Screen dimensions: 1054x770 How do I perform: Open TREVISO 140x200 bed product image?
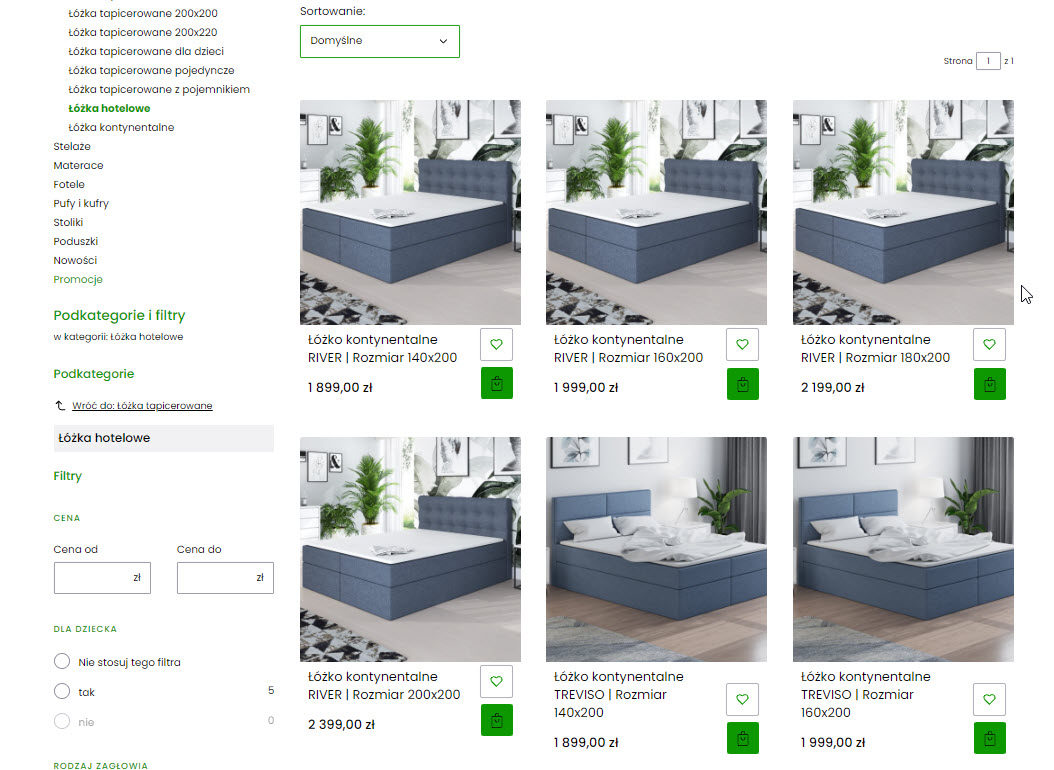click(656, 550)
